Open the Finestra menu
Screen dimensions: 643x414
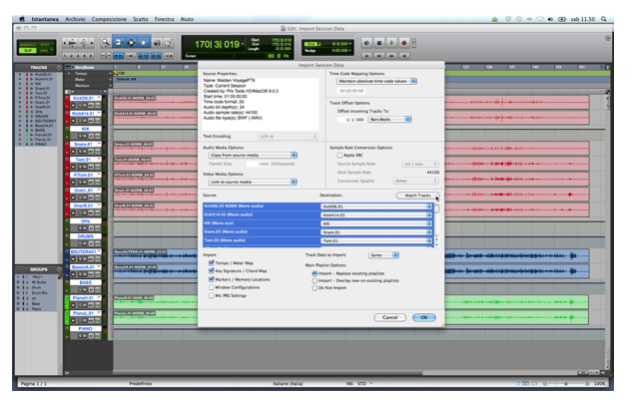pyautogui.click(x=164, y=19)
